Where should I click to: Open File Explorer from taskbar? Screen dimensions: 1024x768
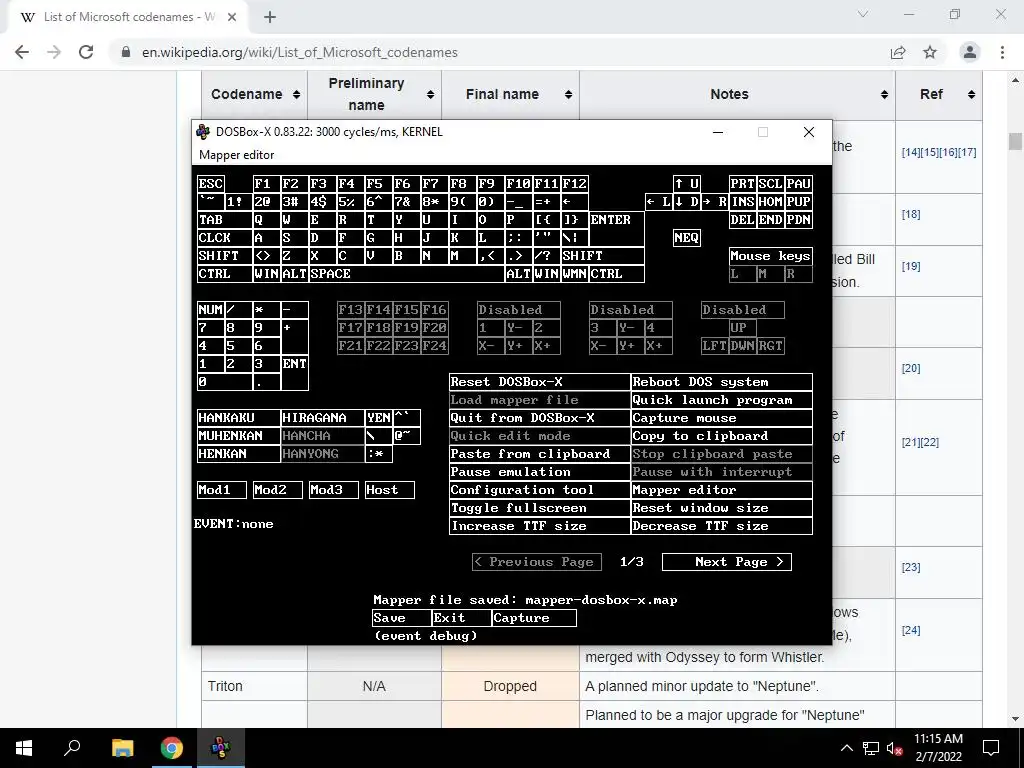click(x=122, y=748)
